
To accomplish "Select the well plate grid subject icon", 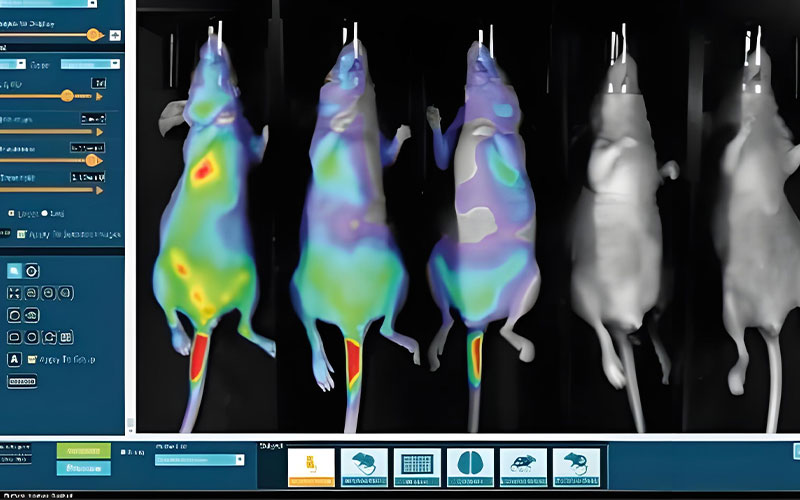I will pos(417,466).
